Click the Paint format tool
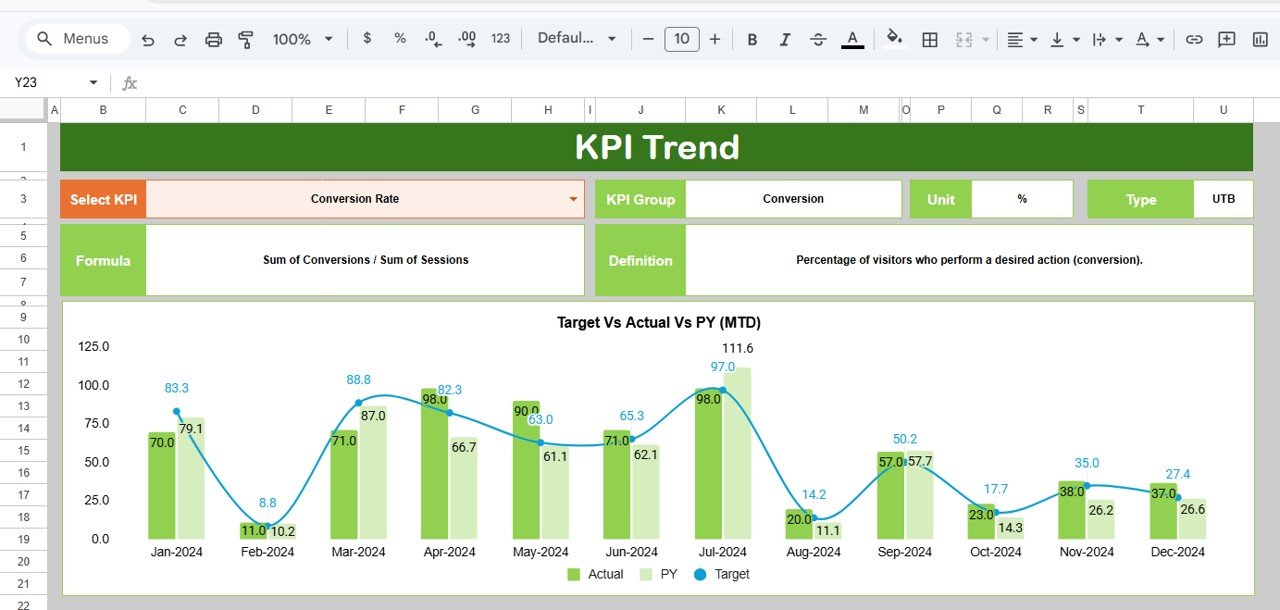 pos(245,39)
